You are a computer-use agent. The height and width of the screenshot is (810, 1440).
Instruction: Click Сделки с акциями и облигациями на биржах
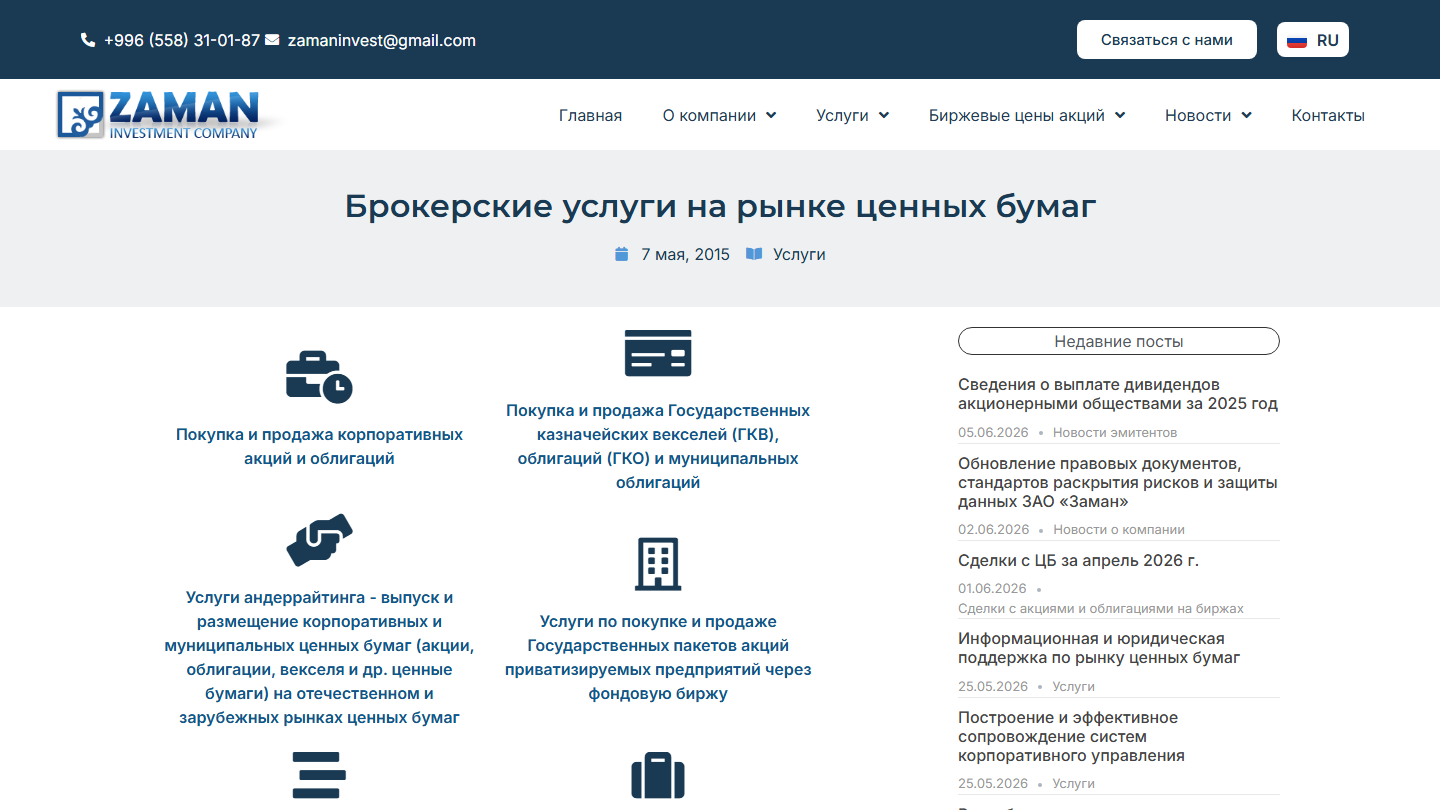pos(1101,608)
